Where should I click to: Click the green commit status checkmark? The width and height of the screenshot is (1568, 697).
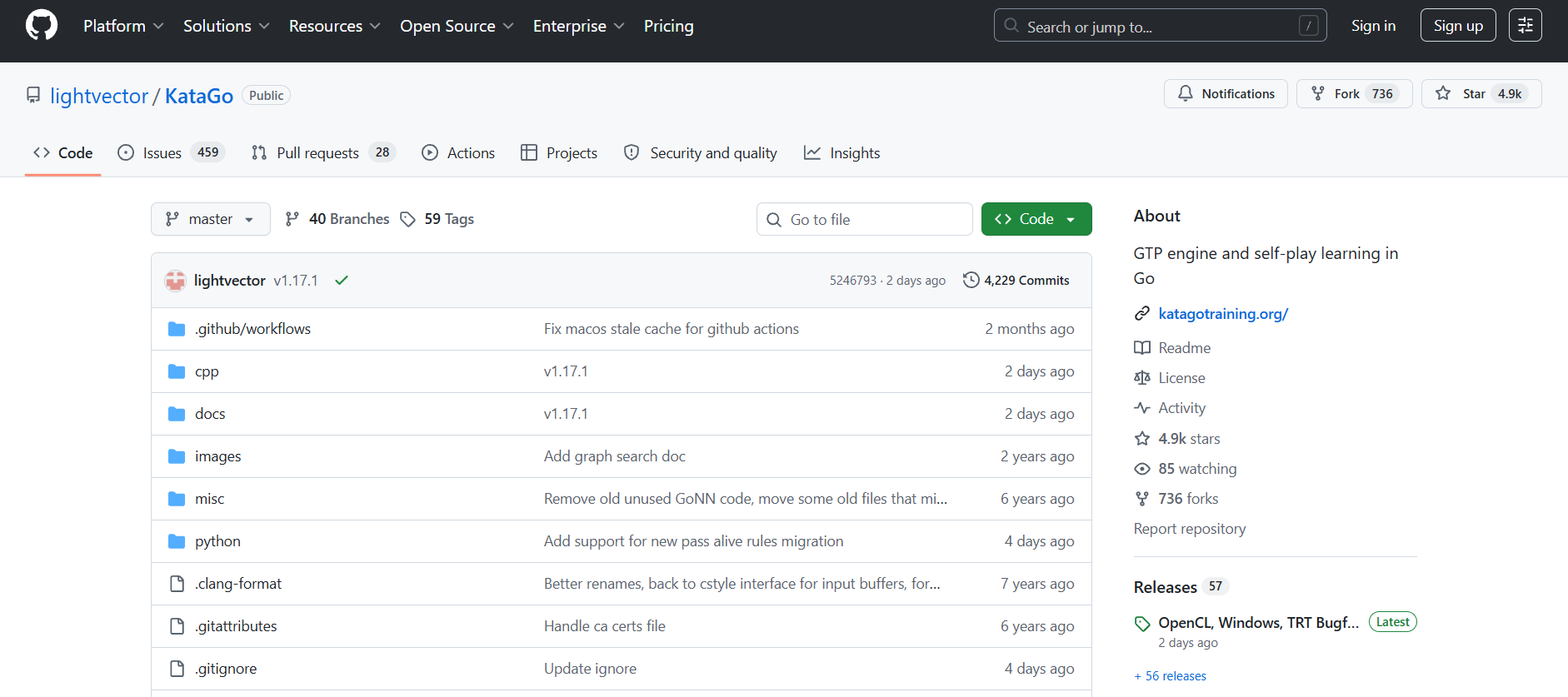[x=341, y=281]
